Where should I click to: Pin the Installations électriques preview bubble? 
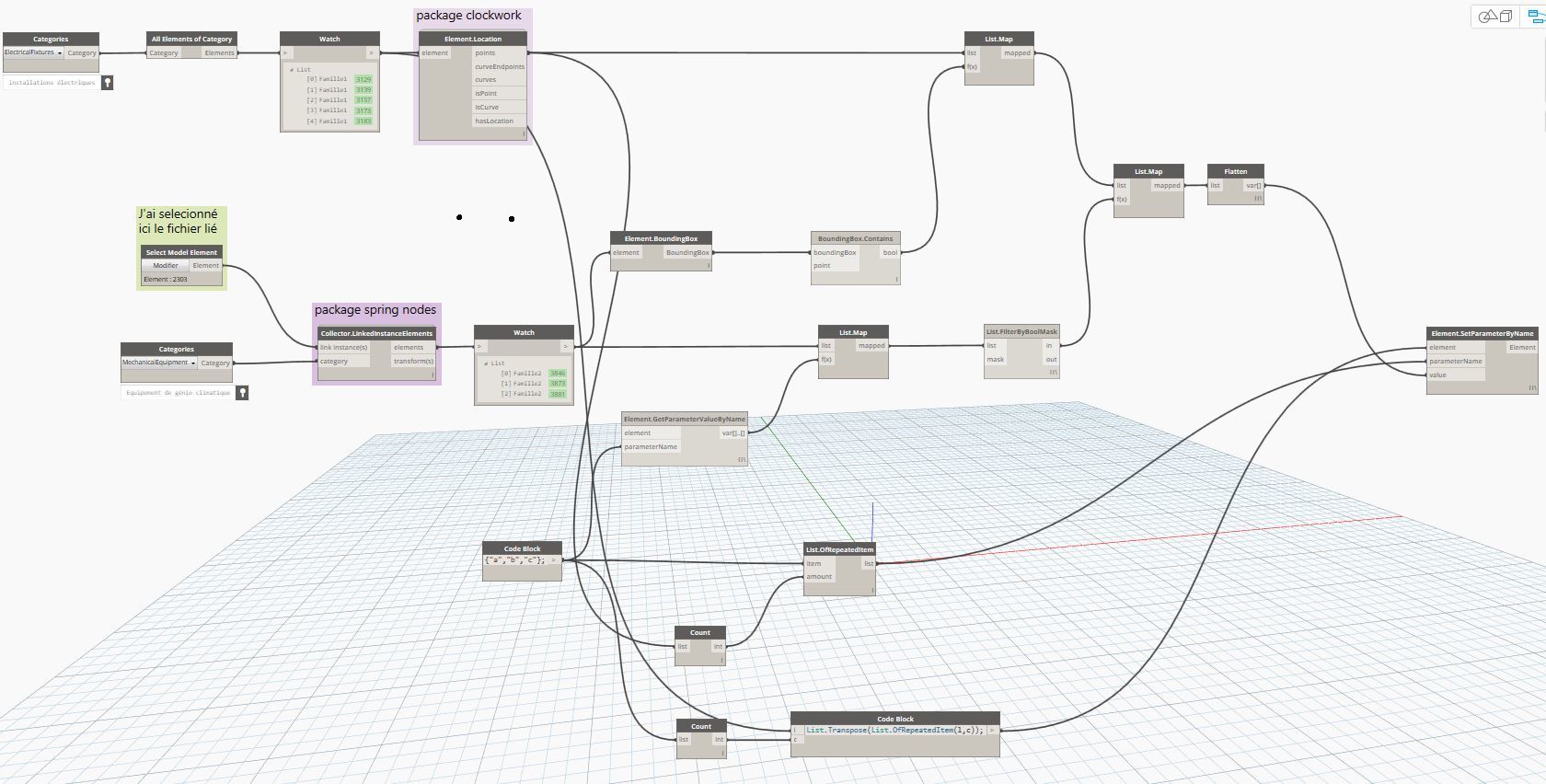click(x=107, y=83)
